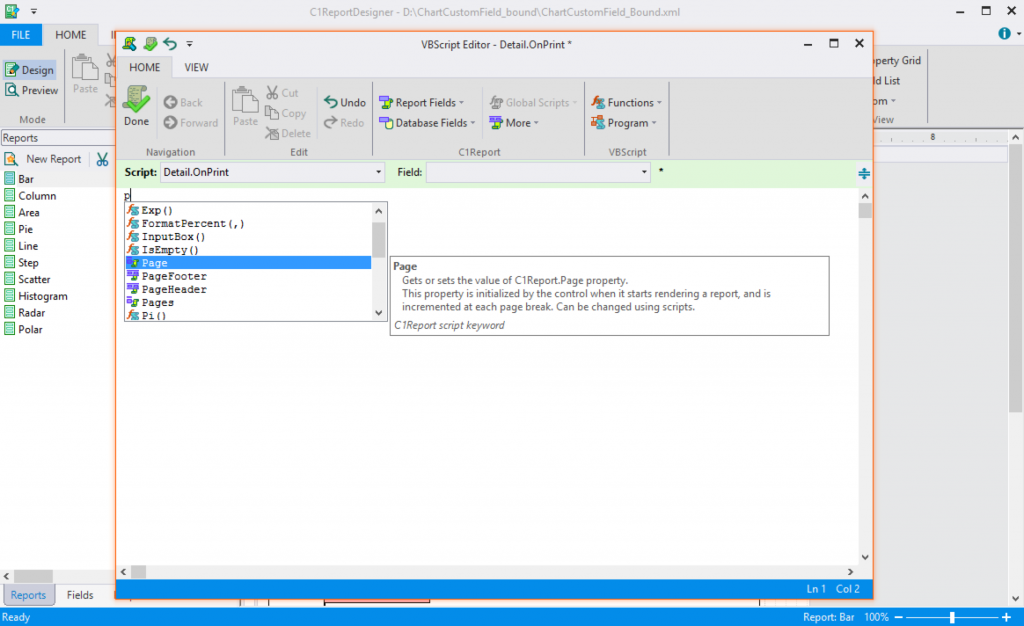Open the Database Fields dropdown
Screen dimensions: 1024x626
[x=427, y=123]
